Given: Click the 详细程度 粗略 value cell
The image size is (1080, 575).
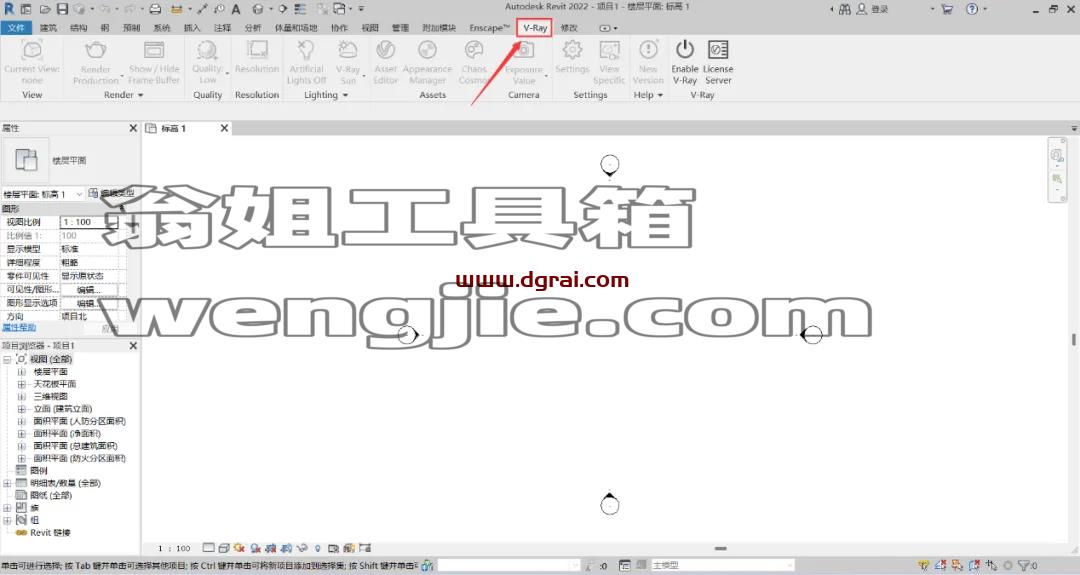Looking at the screenshot, I should point(90,263).
